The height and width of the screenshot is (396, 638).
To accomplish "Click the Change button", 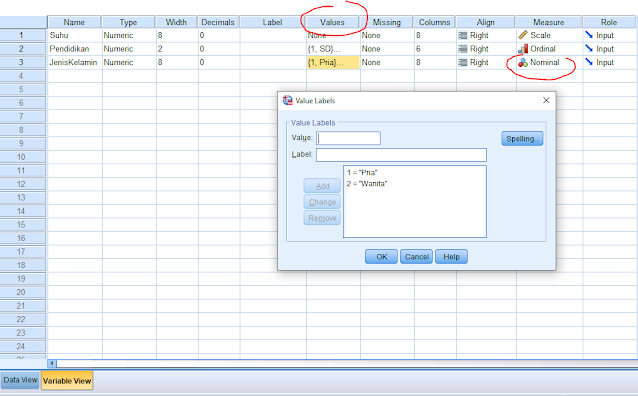I will 322,202.
